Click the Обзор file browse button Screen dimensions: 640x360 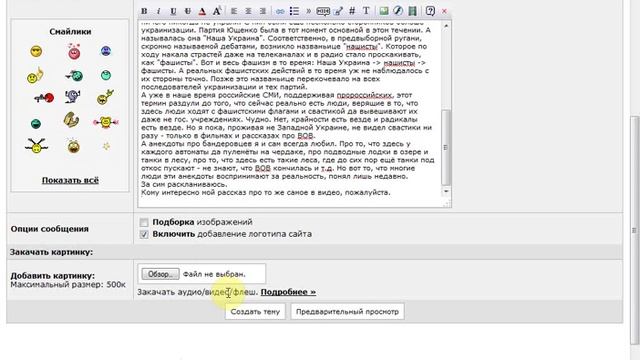(x=160, y=274)
